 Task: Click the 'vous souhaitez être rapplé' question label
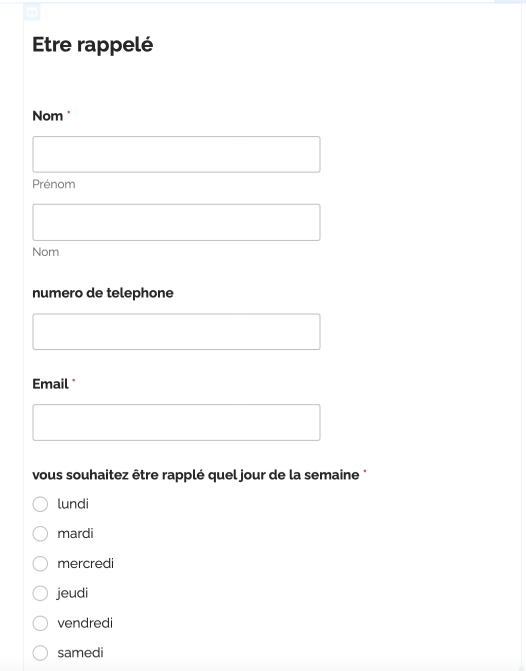(196, 475)
